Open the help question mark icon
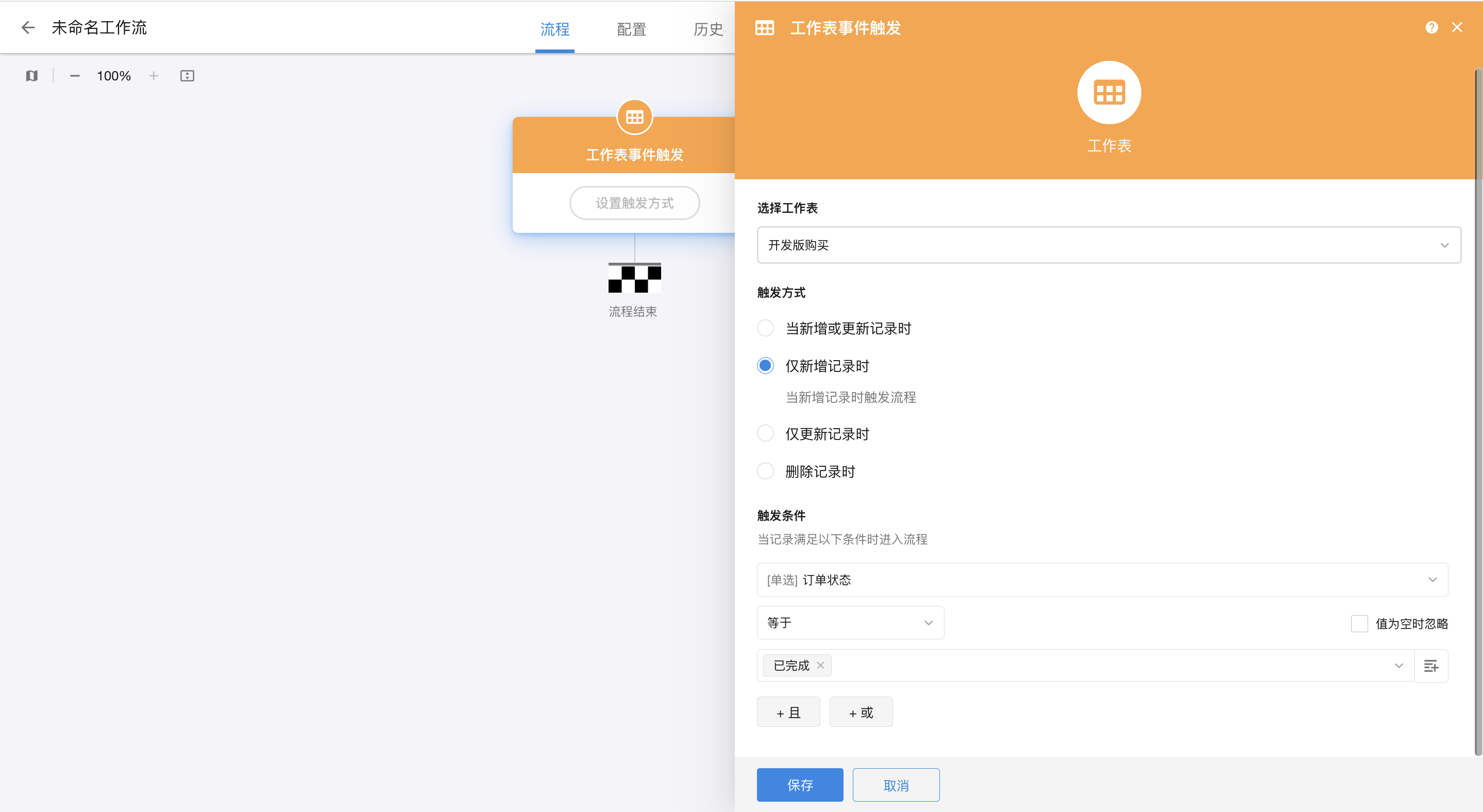The width and height of the screenshot is (1483, 812). tap(1431, 27)
